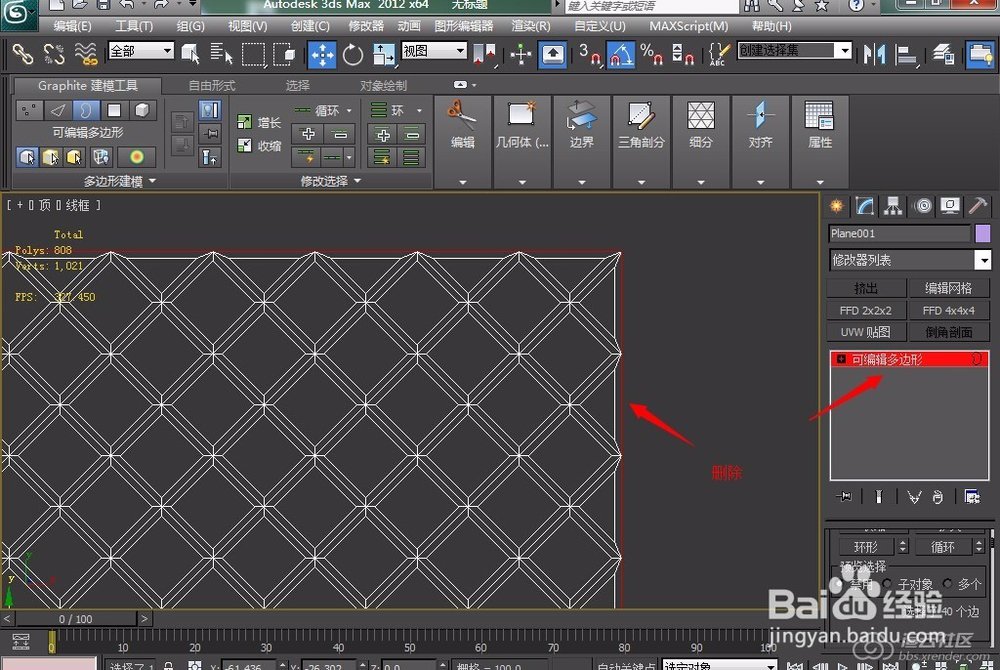Open the 边界 ribbon panel

click(581, 142)
